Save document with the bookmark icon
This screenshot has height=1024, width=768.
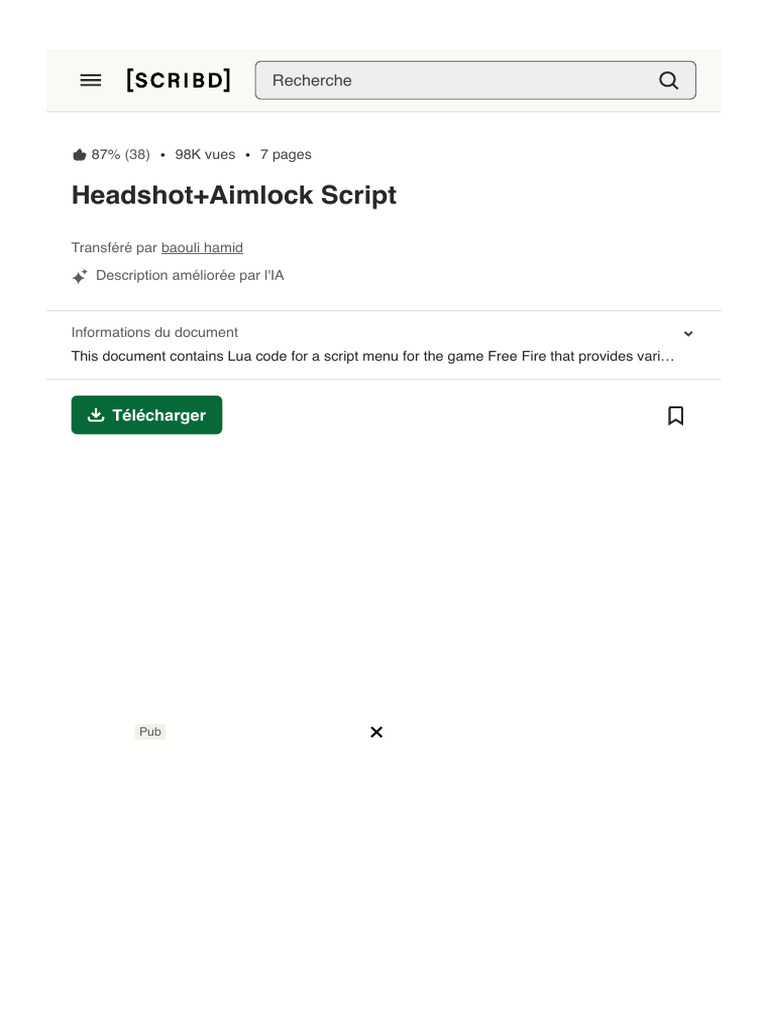tap(675, 415)
